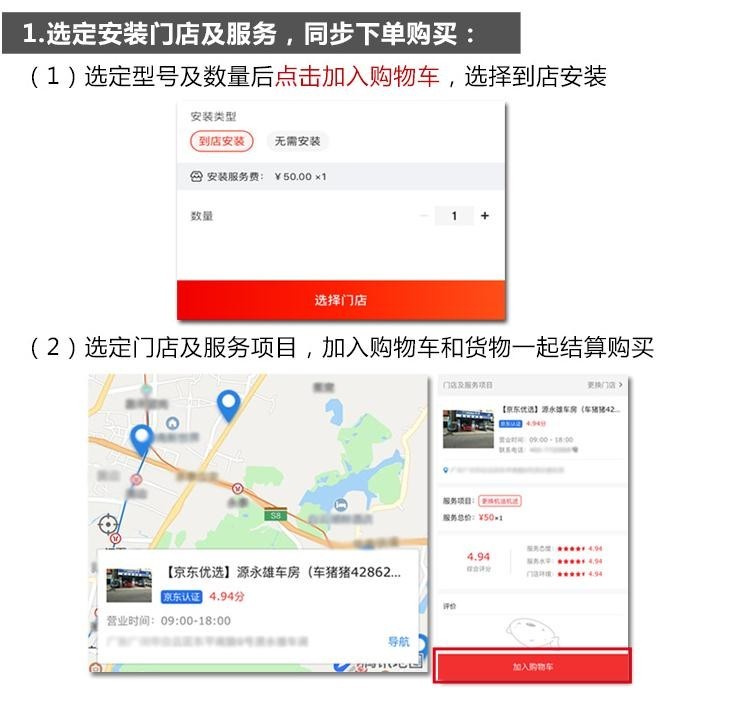
Task: Open the store photo in detail panel
Action: 468,429
